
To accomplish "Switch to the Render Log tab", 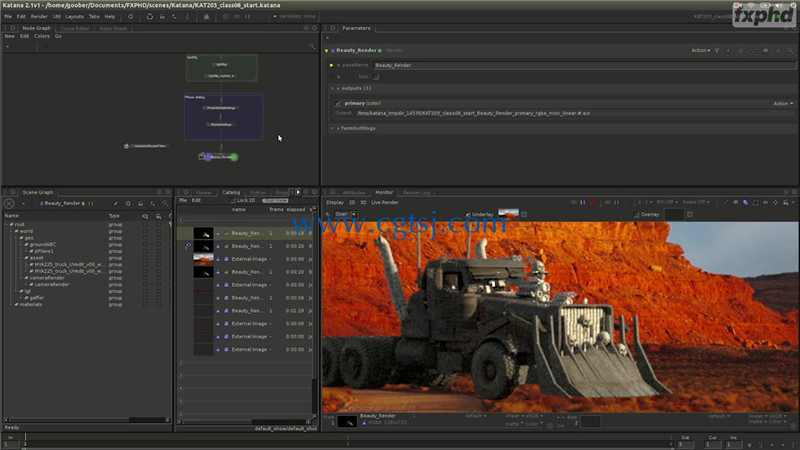I will (x=416, y=193).
